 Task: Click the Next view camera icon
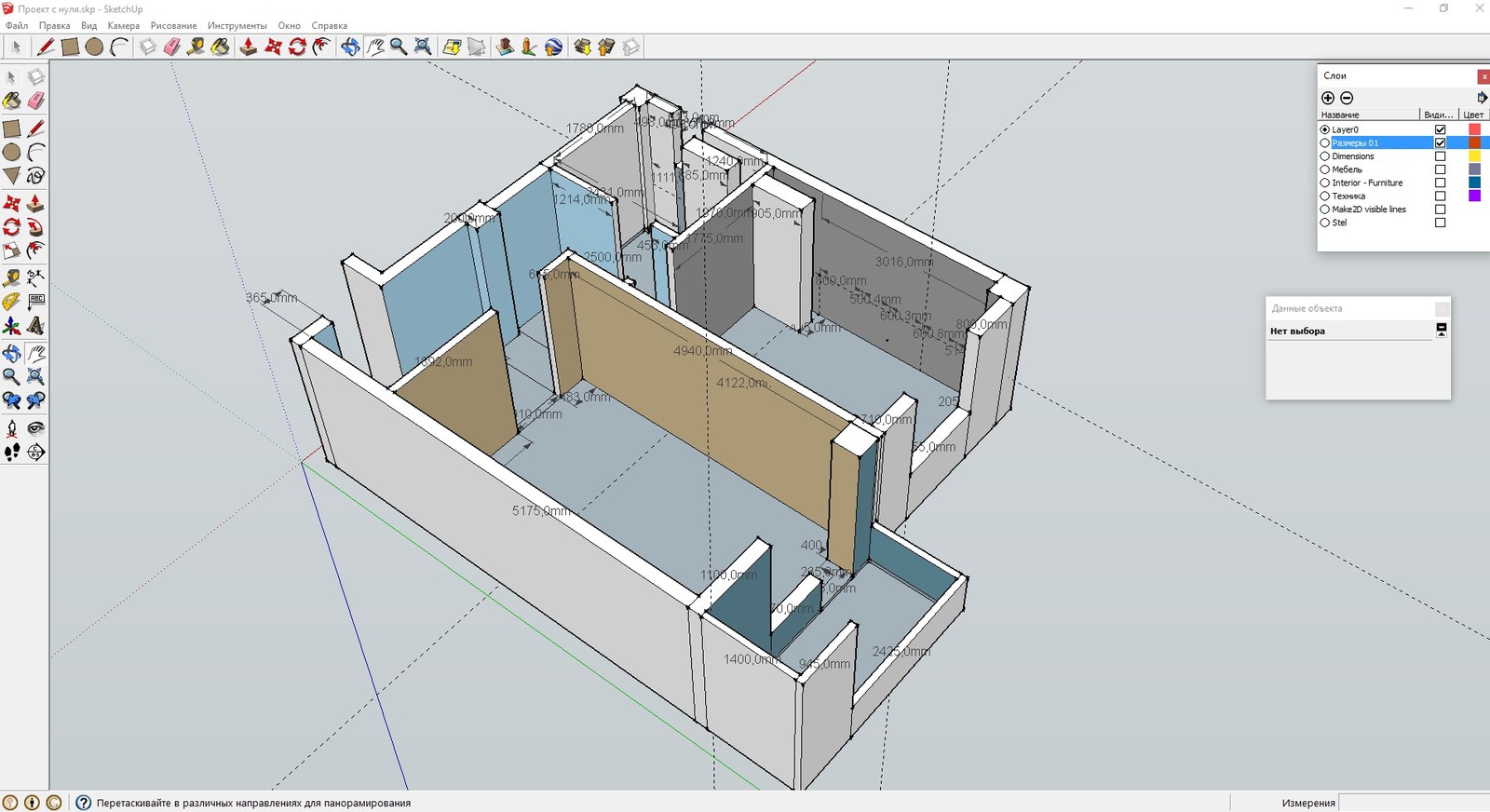[x=35, y=400]
